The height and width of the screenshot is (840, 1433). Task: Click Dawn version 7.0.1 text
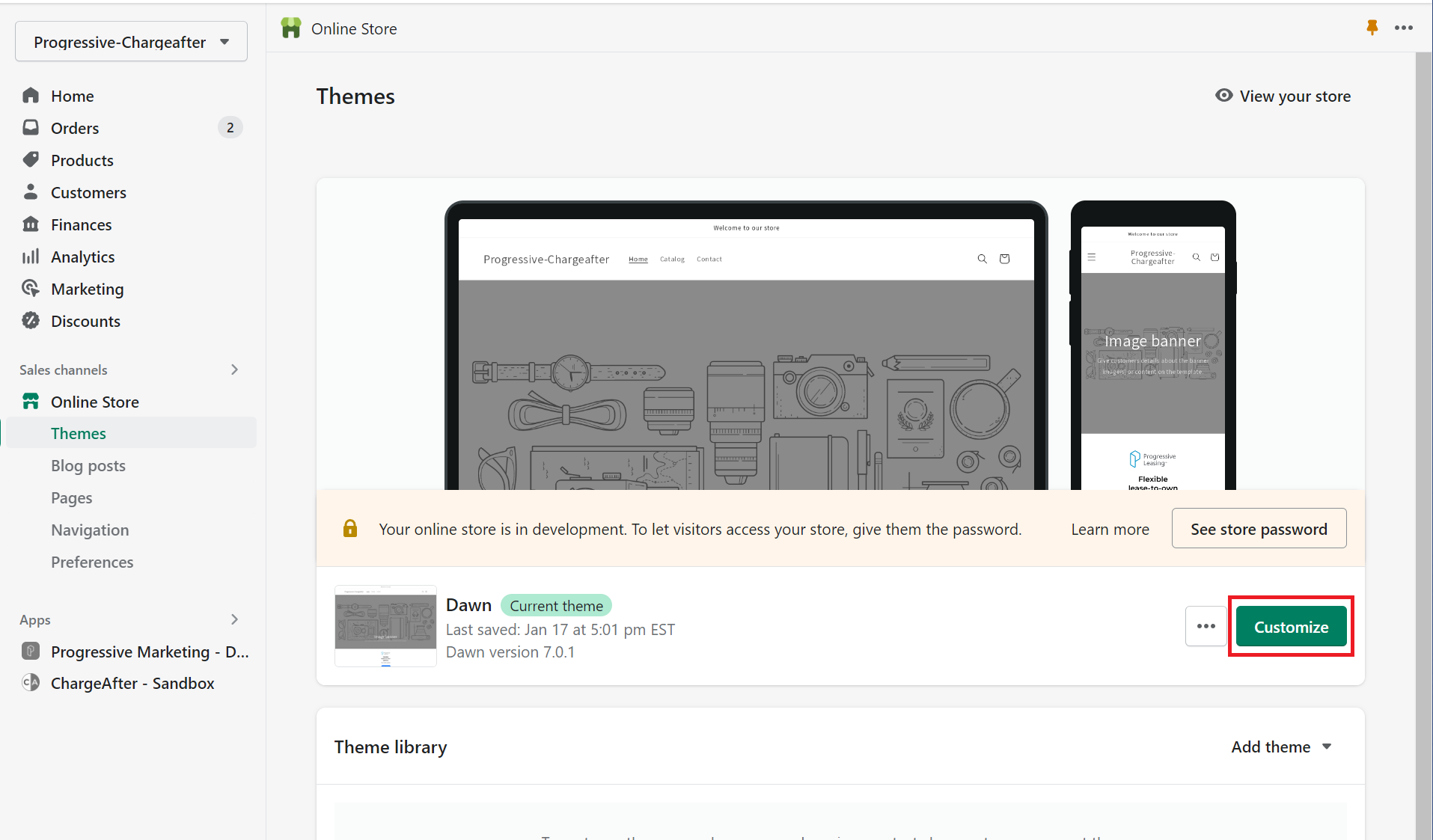point(510,652)
